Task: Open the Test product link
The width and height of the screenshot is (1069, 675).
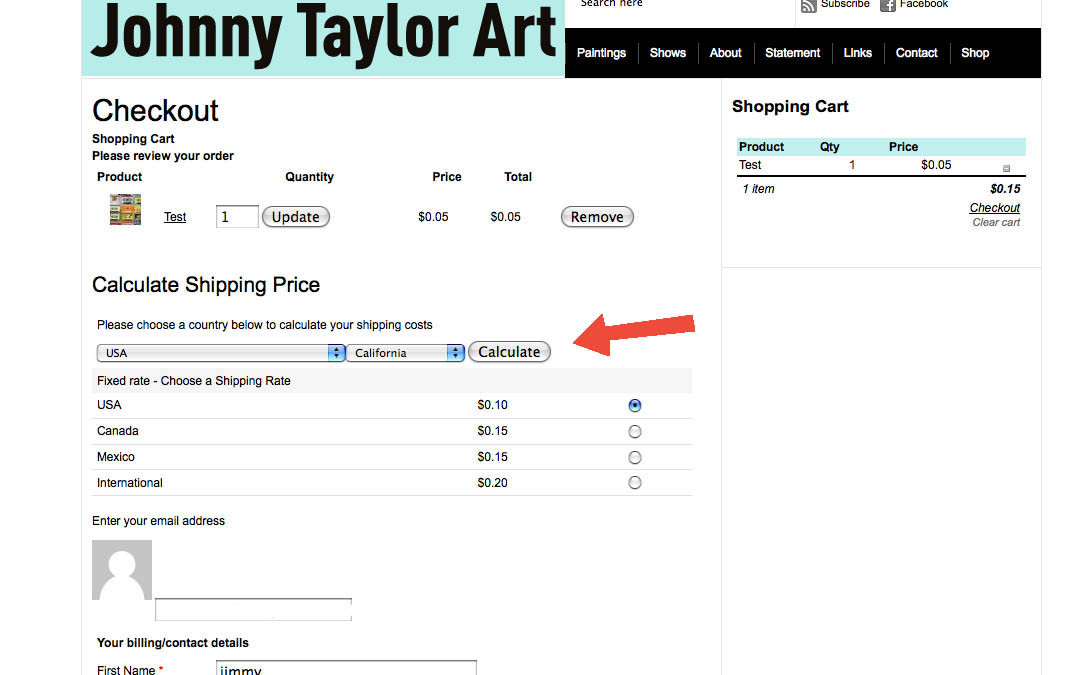Action: (x=175, y=217)
